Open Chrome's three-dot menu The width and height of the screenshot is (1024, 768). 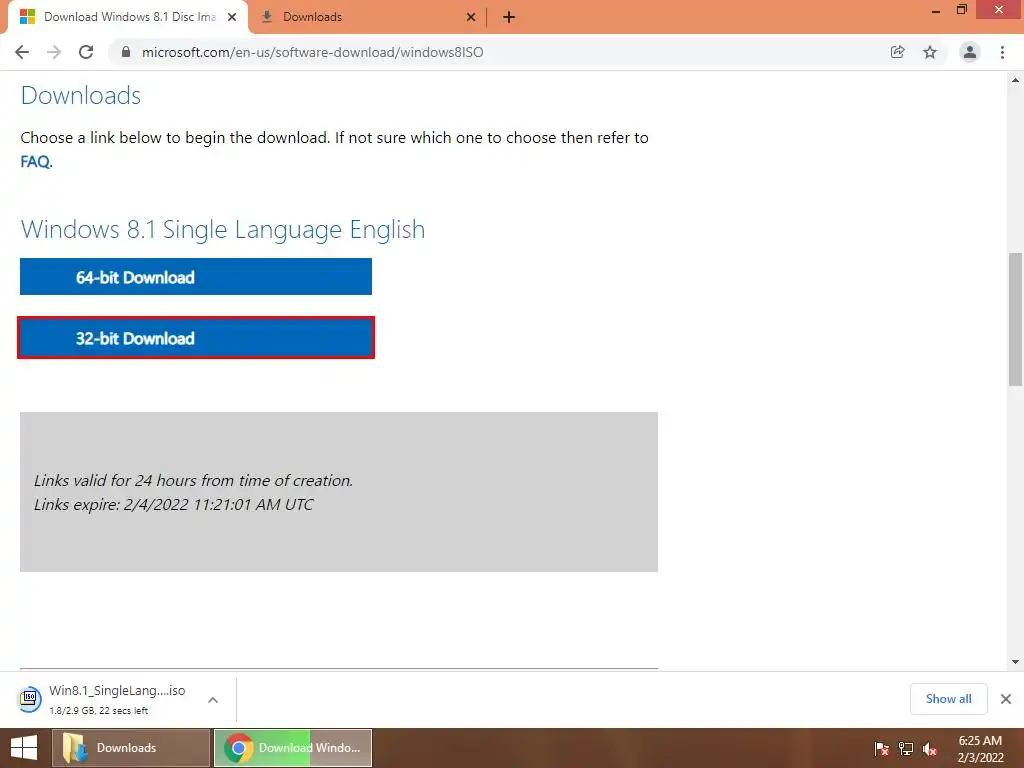[1002, 52]
